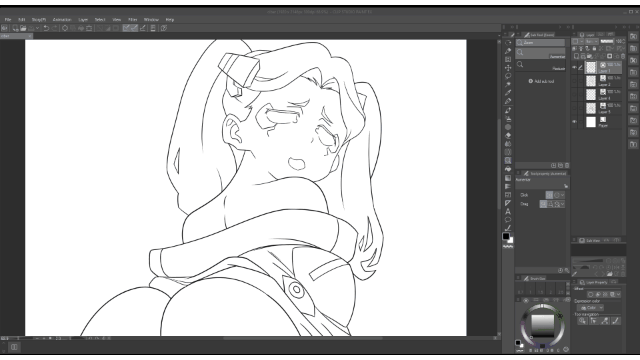
Task: Hide Layer 1 with its eye icon
Action: (x=574, y=67)
